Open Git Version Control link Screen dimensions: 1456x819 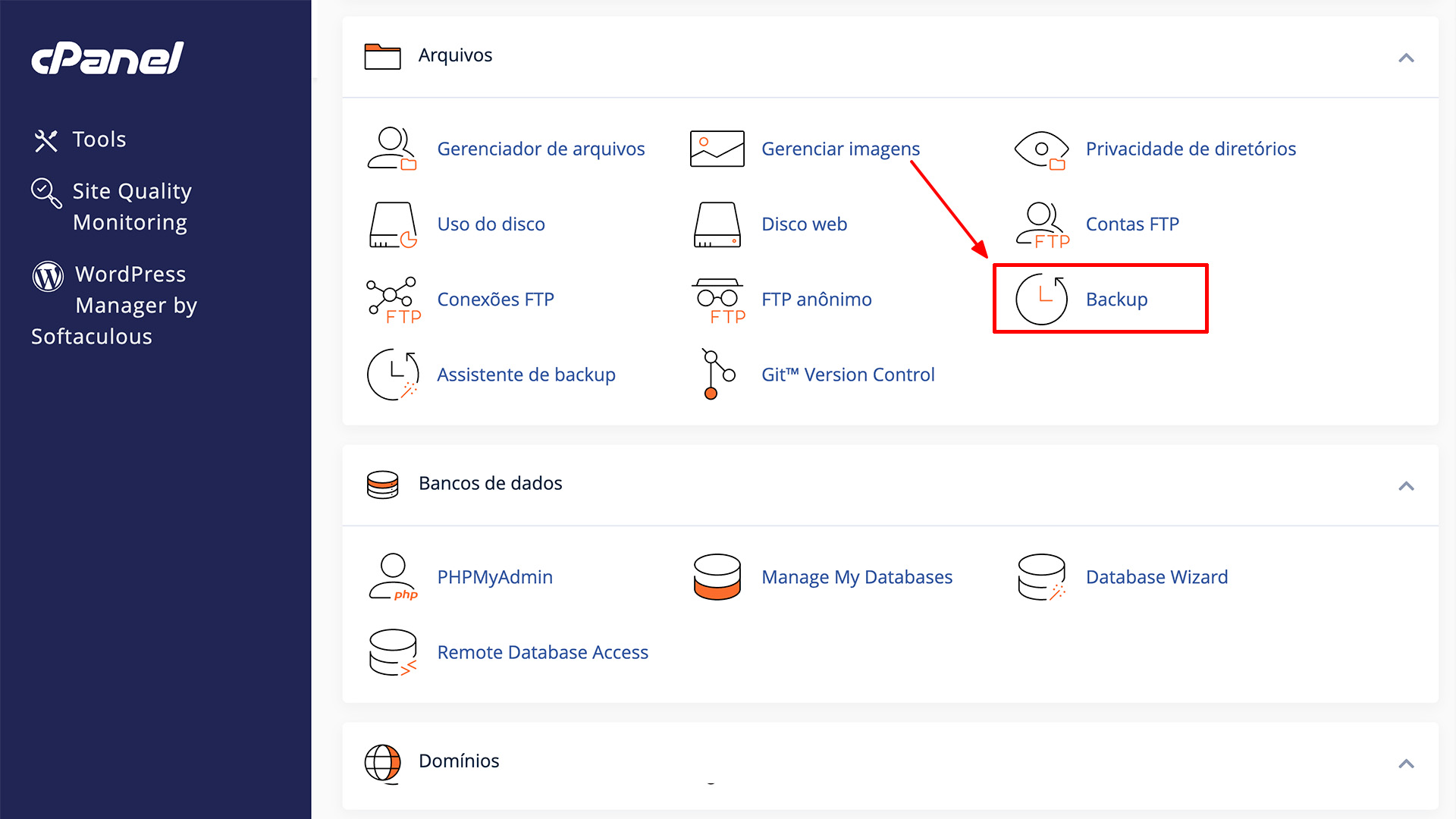(848, 375)
